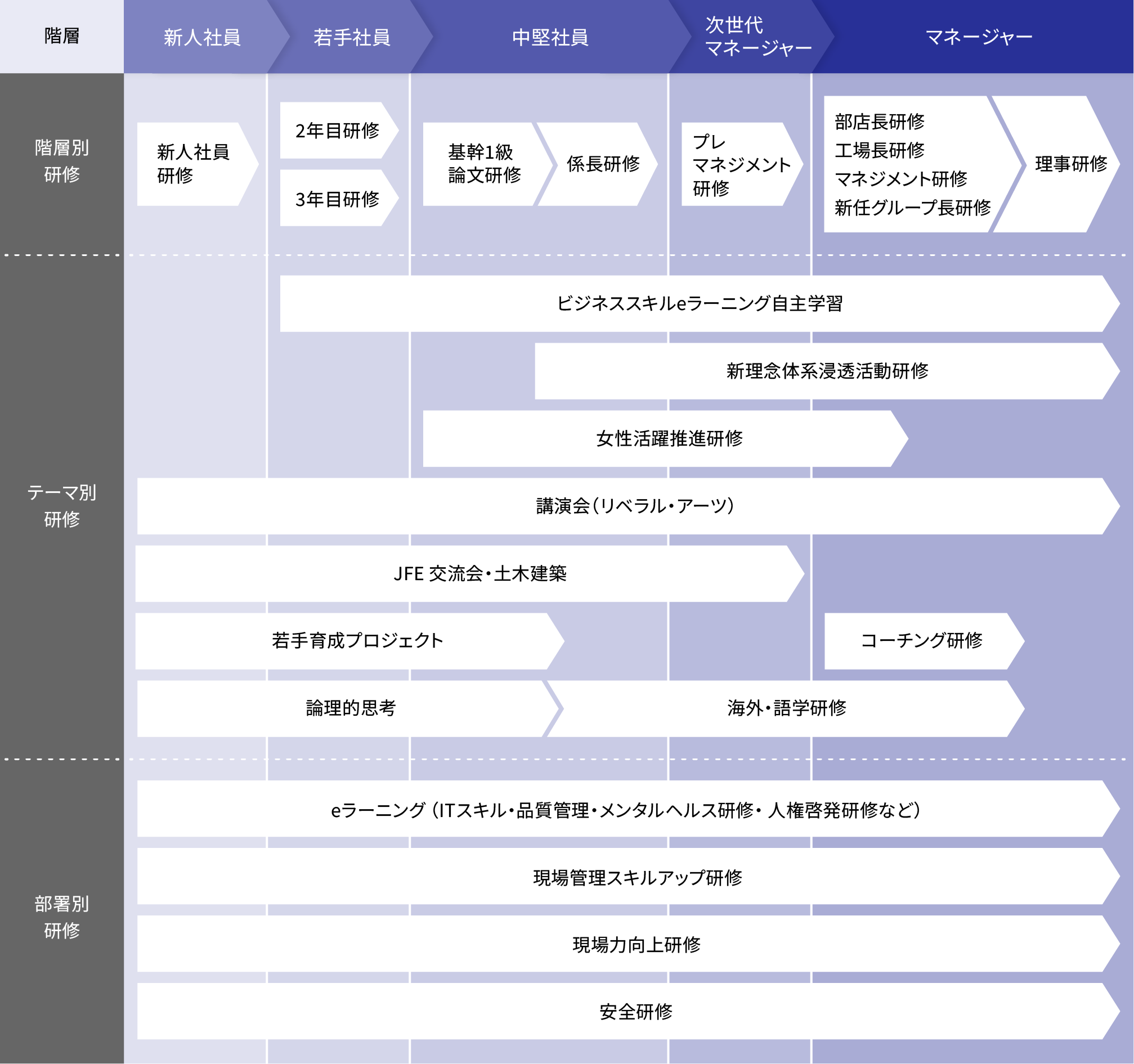The image size is (1134, 1064).
Task: Click the 現場管理スキルアップ研修 bar
Action: 628,877
